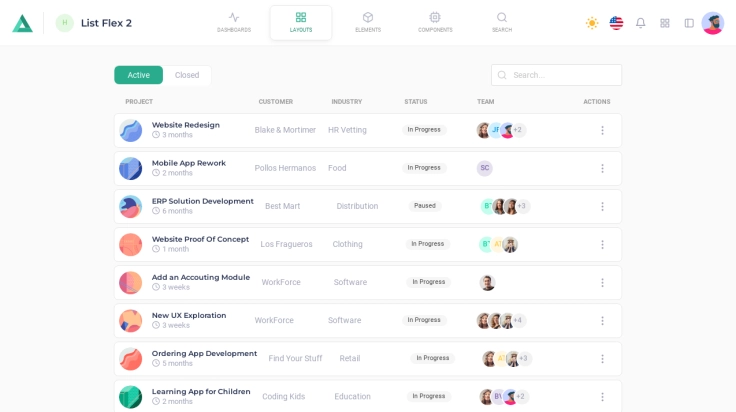
Task: Expand actions menu for ERP Solution Development
Action: click(602, 206)
